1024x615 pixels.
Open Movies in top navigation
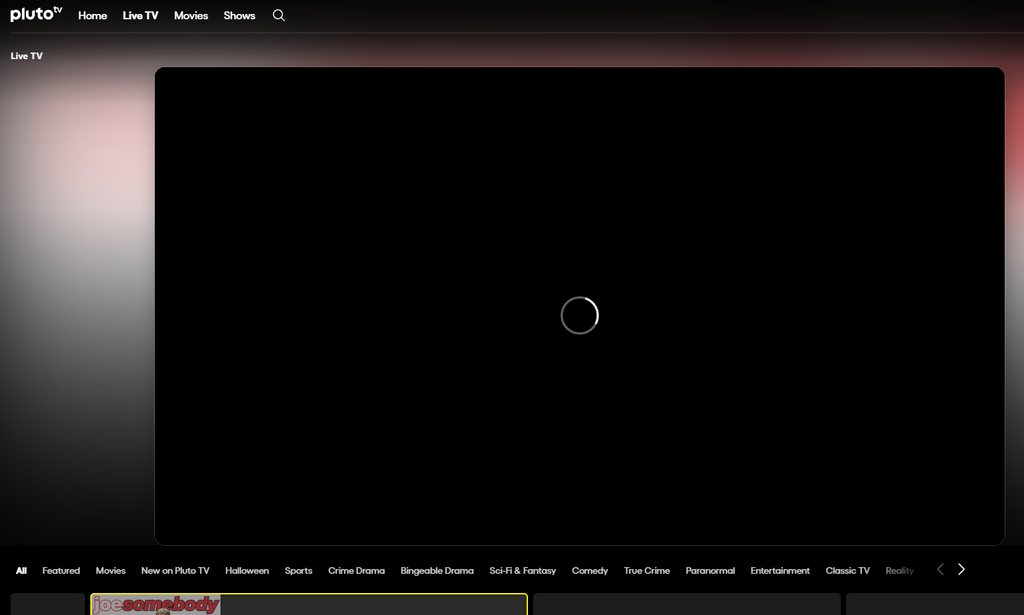point(191,16)
